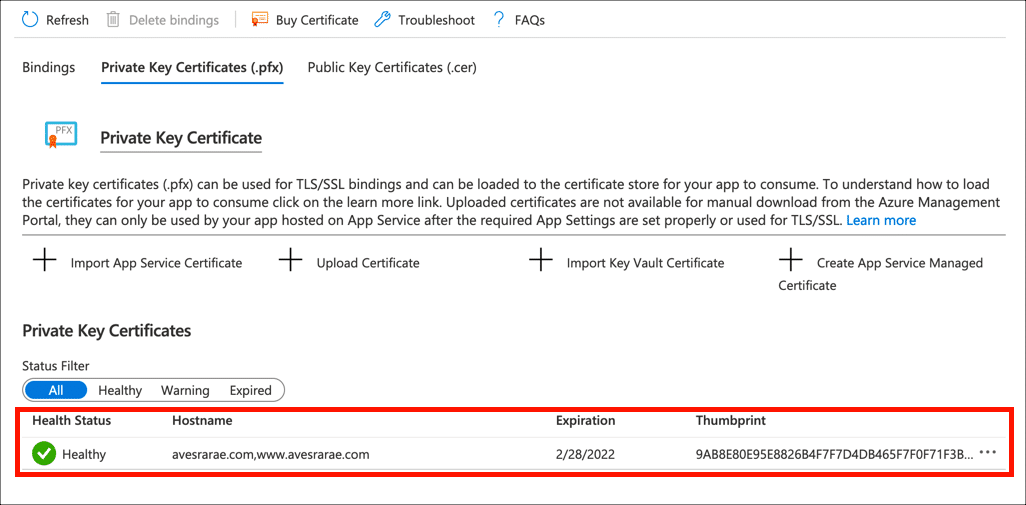This screenshot has width=1026, height=505.
Task: Click the Delete bindings trash icon
Action: (113, 20)
